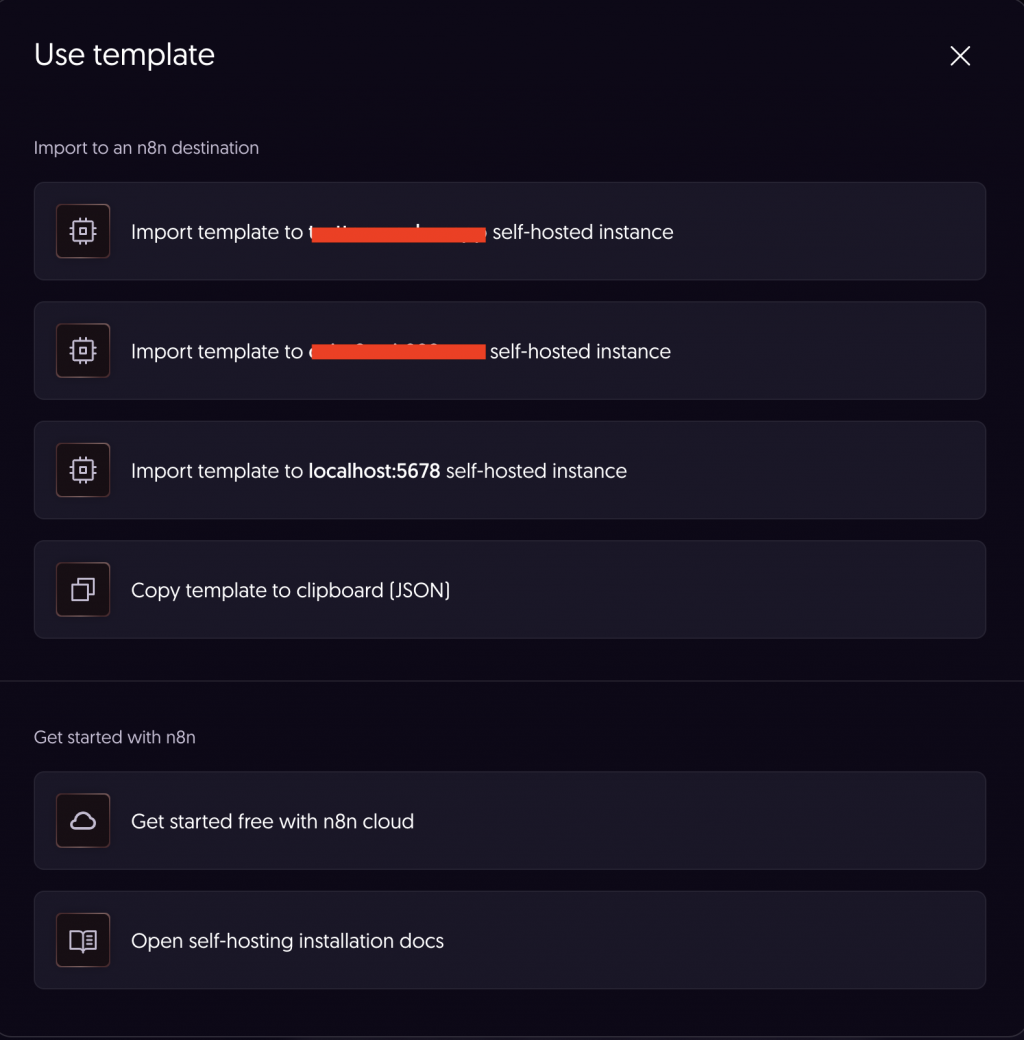1024x1040 pixels.
Task: Click the copy icon for the clipboard option
Action: click(83, 590)
